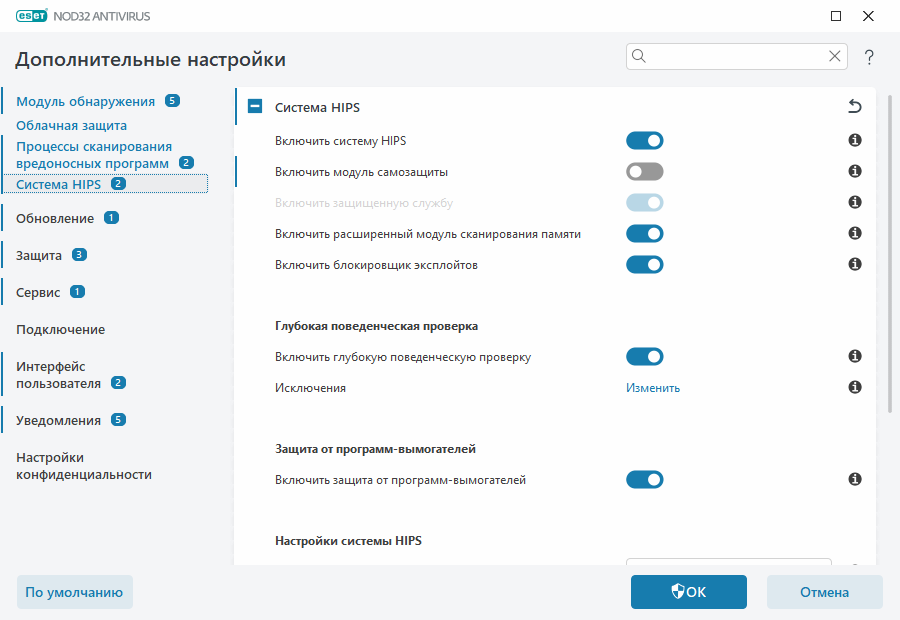Open info icon beside Исключения row

coord(855,387)
